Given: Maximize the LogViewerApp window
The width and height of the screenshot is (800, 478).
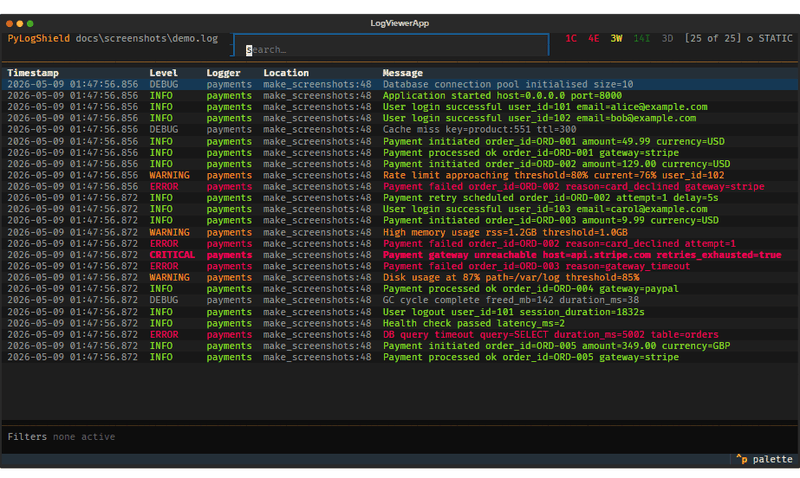Looking at the screenshot, I should (x=30, y=23).
